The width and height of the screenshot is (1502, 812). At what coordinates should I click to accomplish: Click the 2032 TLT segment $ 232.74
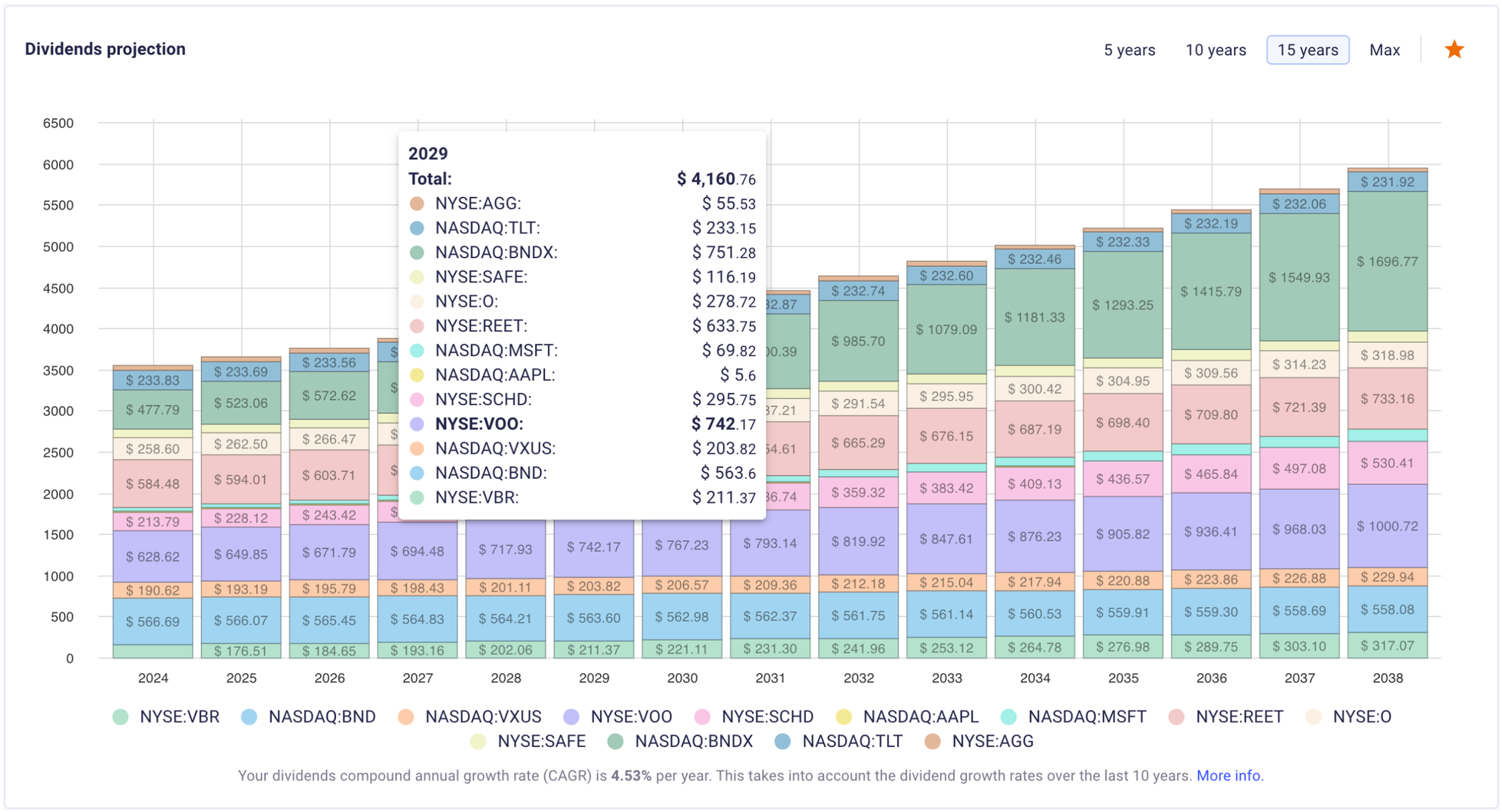coord(859,291)
